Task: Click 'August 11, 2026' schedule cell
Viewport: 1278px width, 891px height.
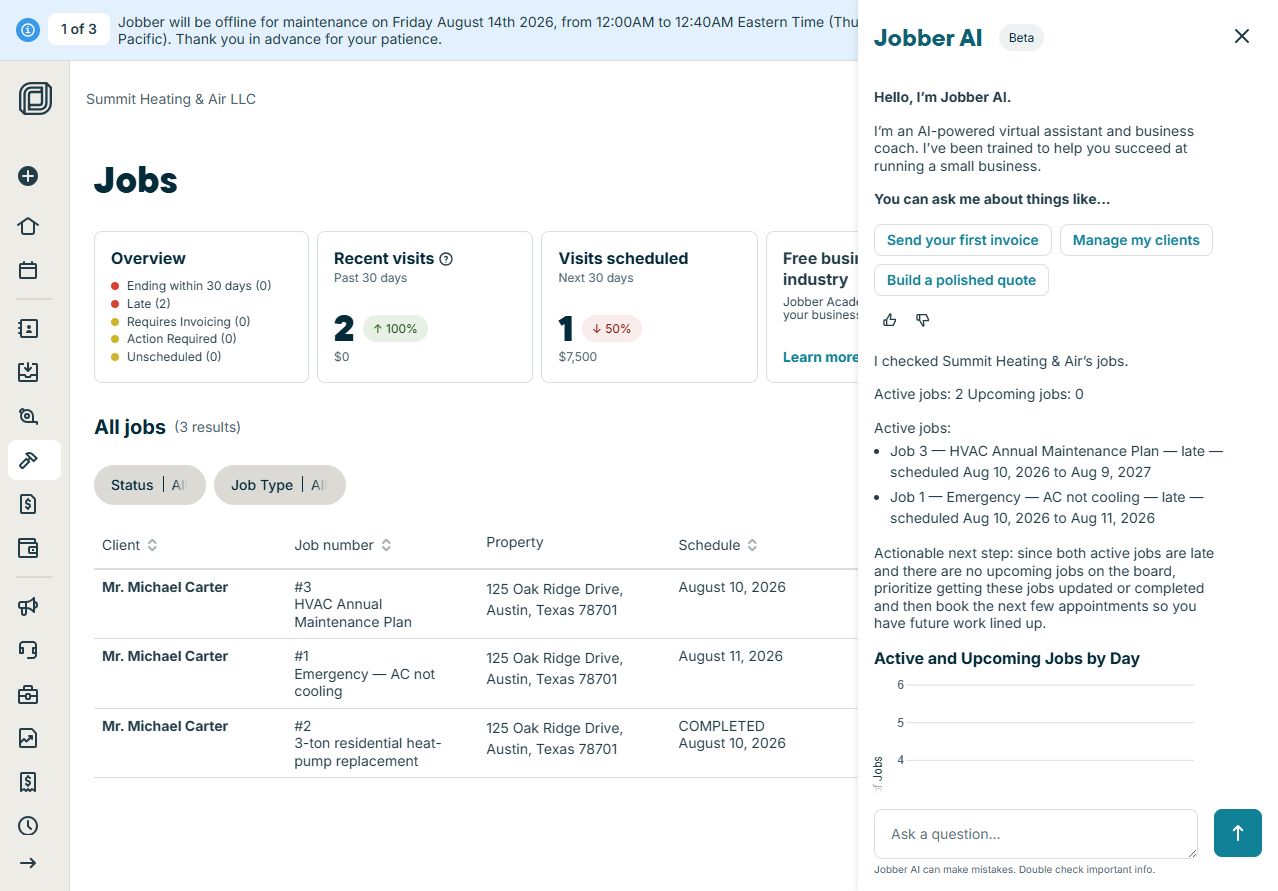Action: 731,657
